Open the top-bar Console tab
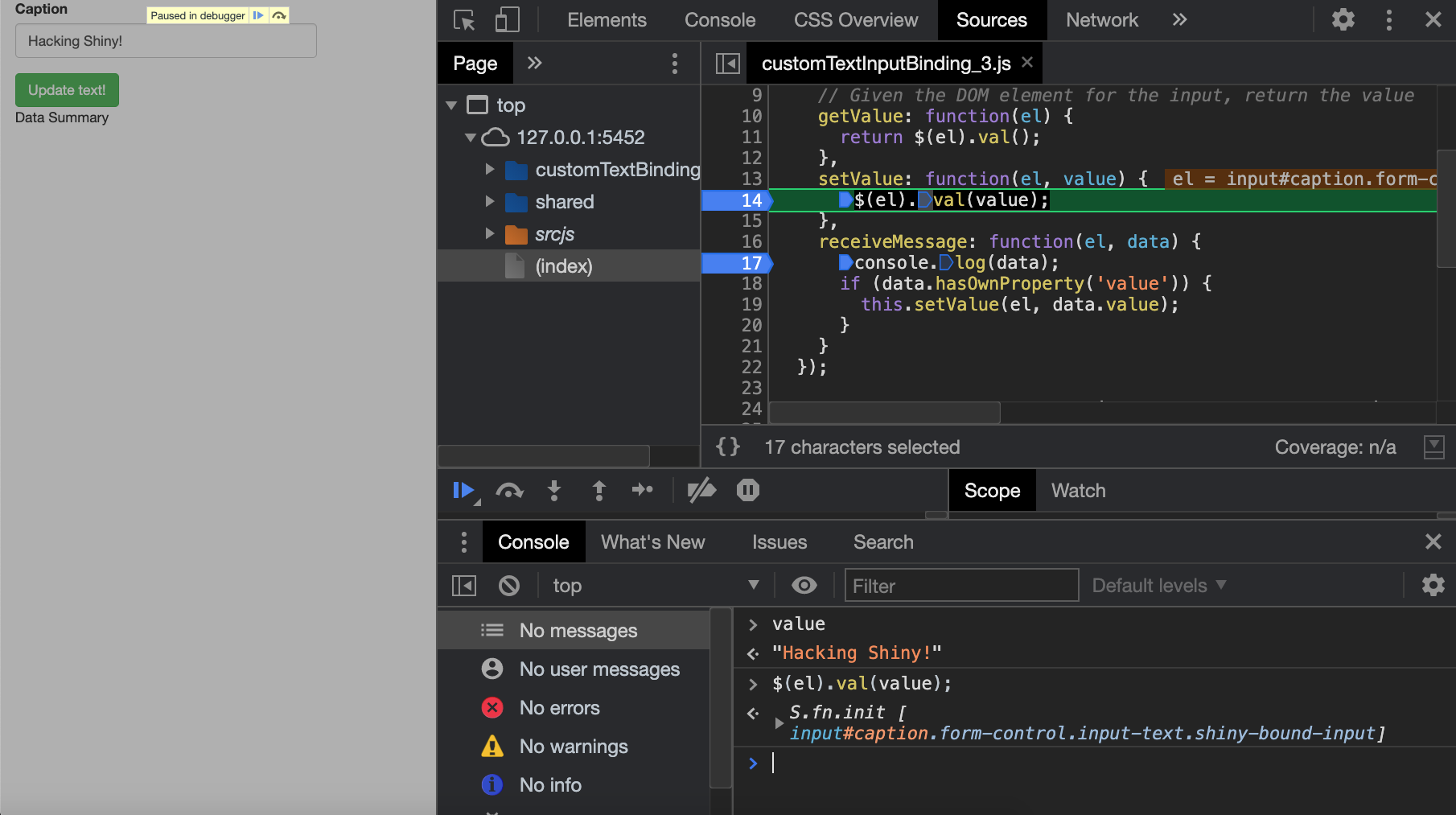The image size is (1456, 815). pos(720,20)
